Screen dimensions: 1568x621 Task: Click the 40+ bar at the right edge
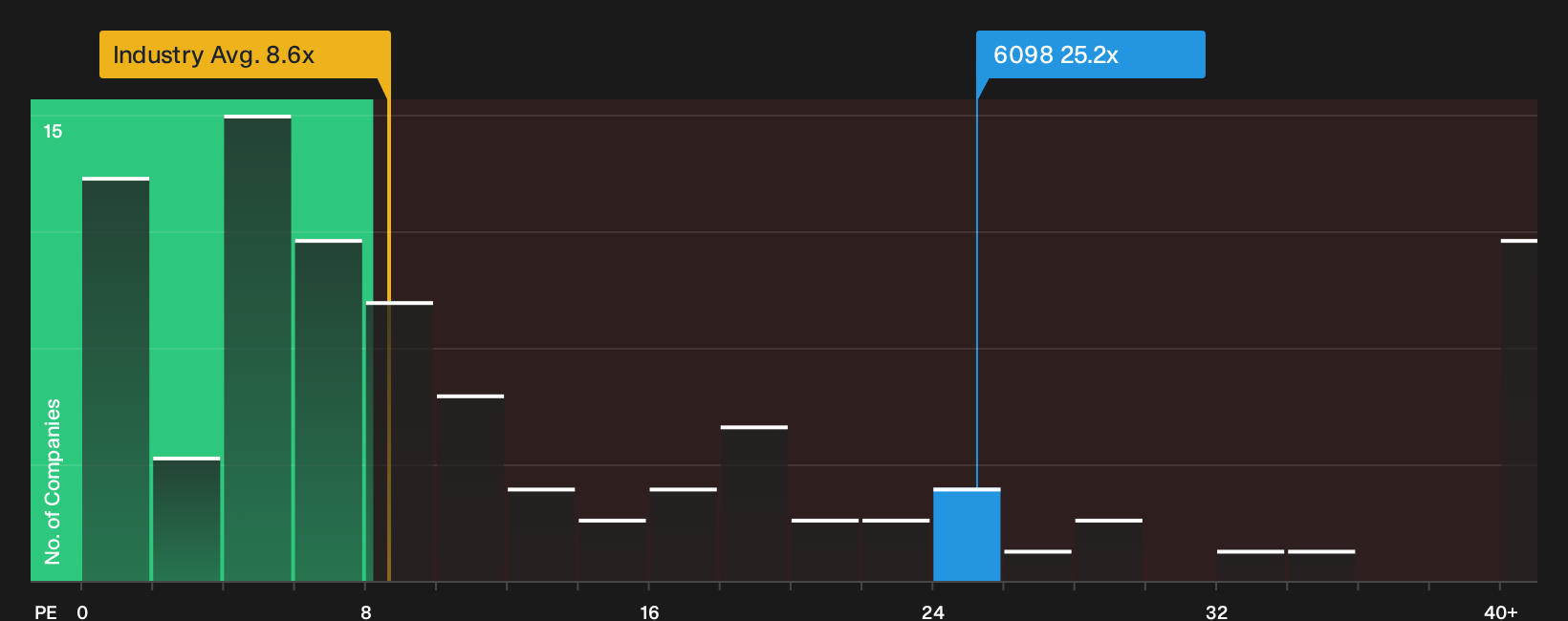[1518, 410]
